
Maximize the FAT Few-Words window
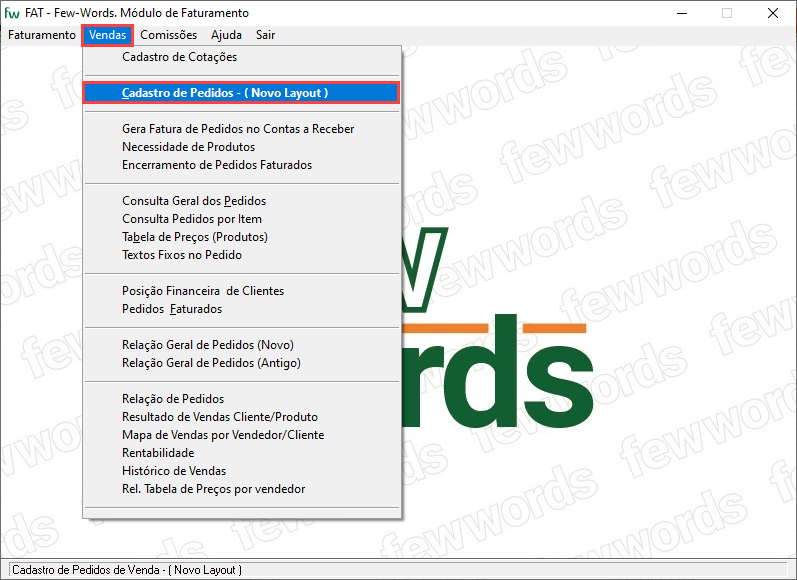[x=727, y=13]
